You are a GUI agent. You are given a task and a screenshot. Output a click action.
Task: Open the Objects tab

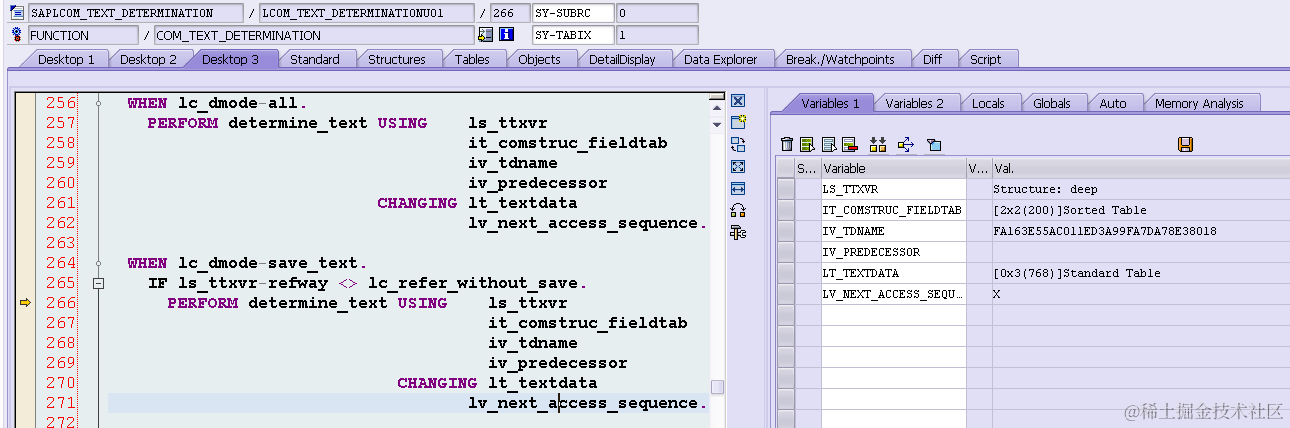[539, 59]
